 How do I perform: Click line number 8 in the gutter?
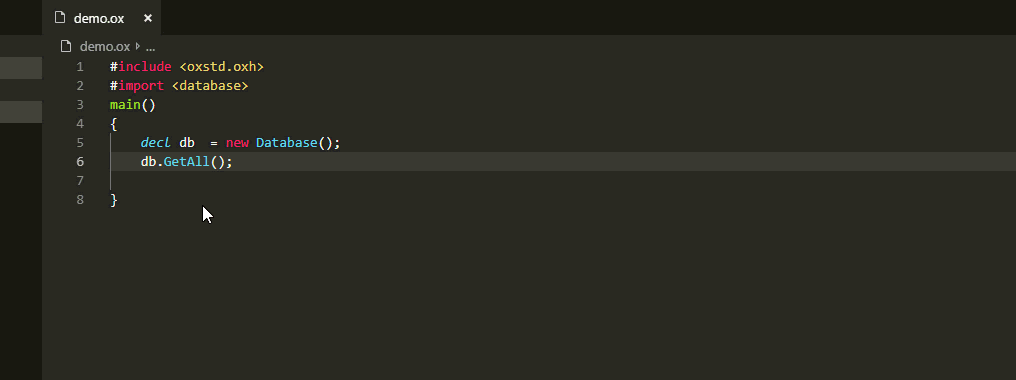[80, 200]
